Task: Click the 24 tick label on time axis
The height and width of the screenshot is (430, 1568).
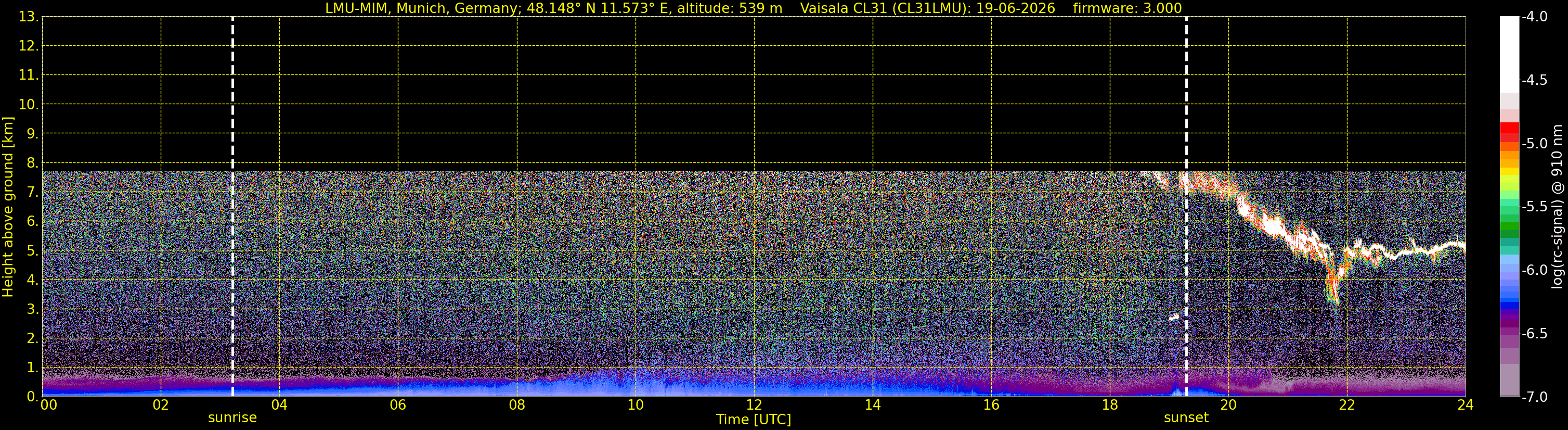Action: tap(1465, 405)
